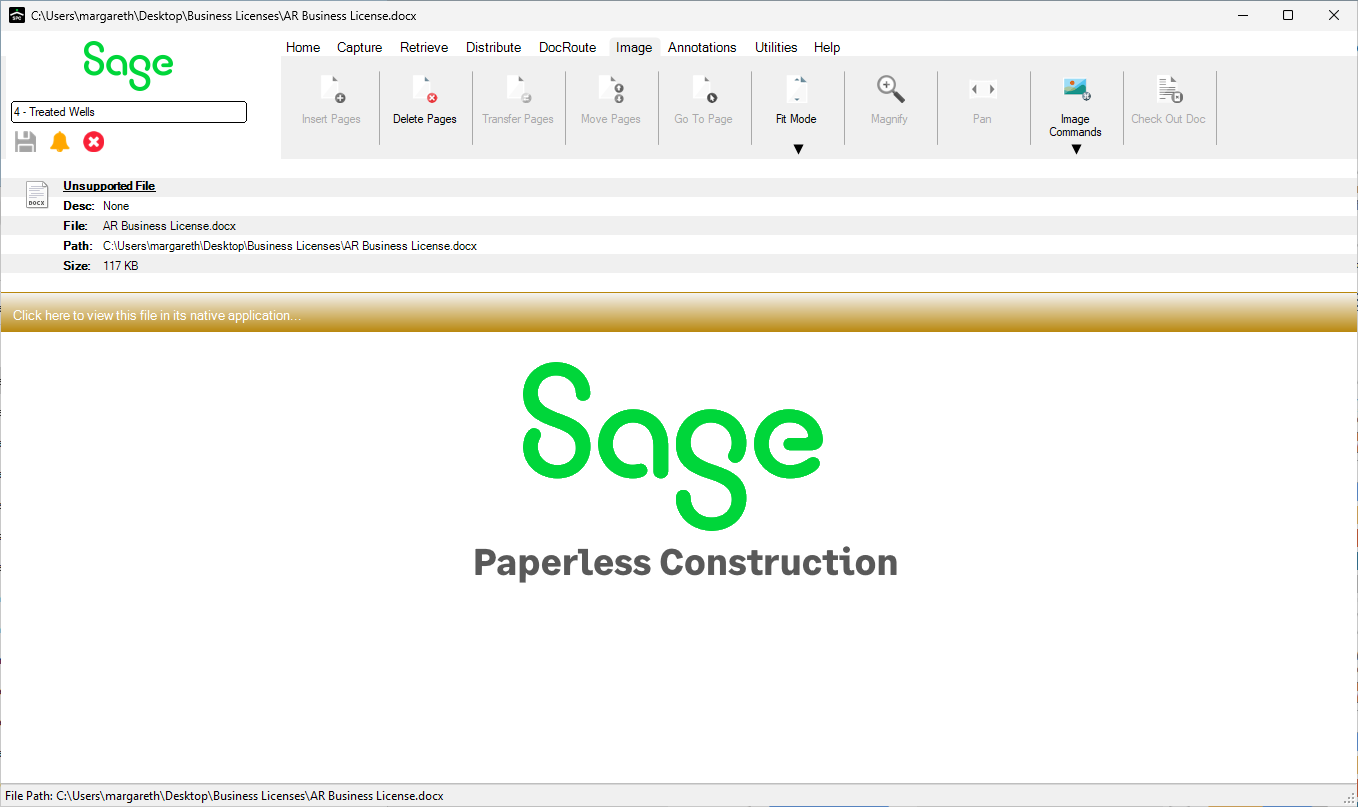This screenshot has width=1358, height=807.
Task: Click the Move Pages toolbar icon
Action: pyautogui.click(x=610, y=90)
